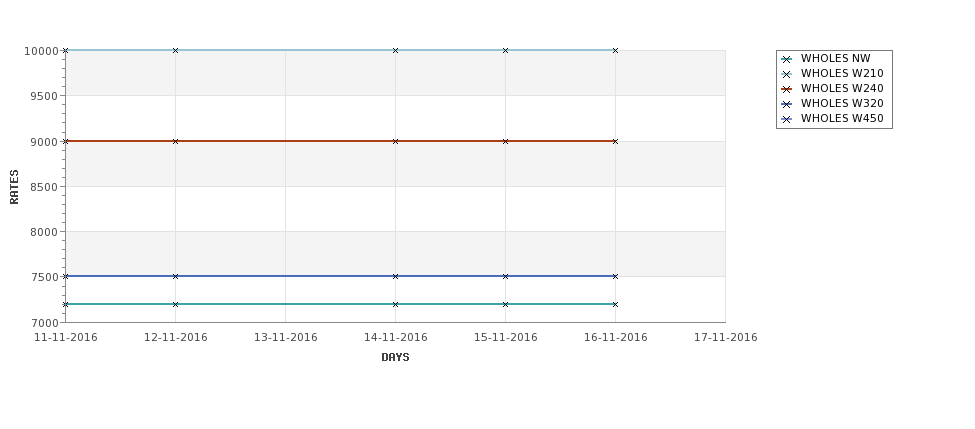The height and width of the screenshot is (429, 975).
Task: Click the WHOLES W450 legend marker icon
Action: (x=787, y=119)
